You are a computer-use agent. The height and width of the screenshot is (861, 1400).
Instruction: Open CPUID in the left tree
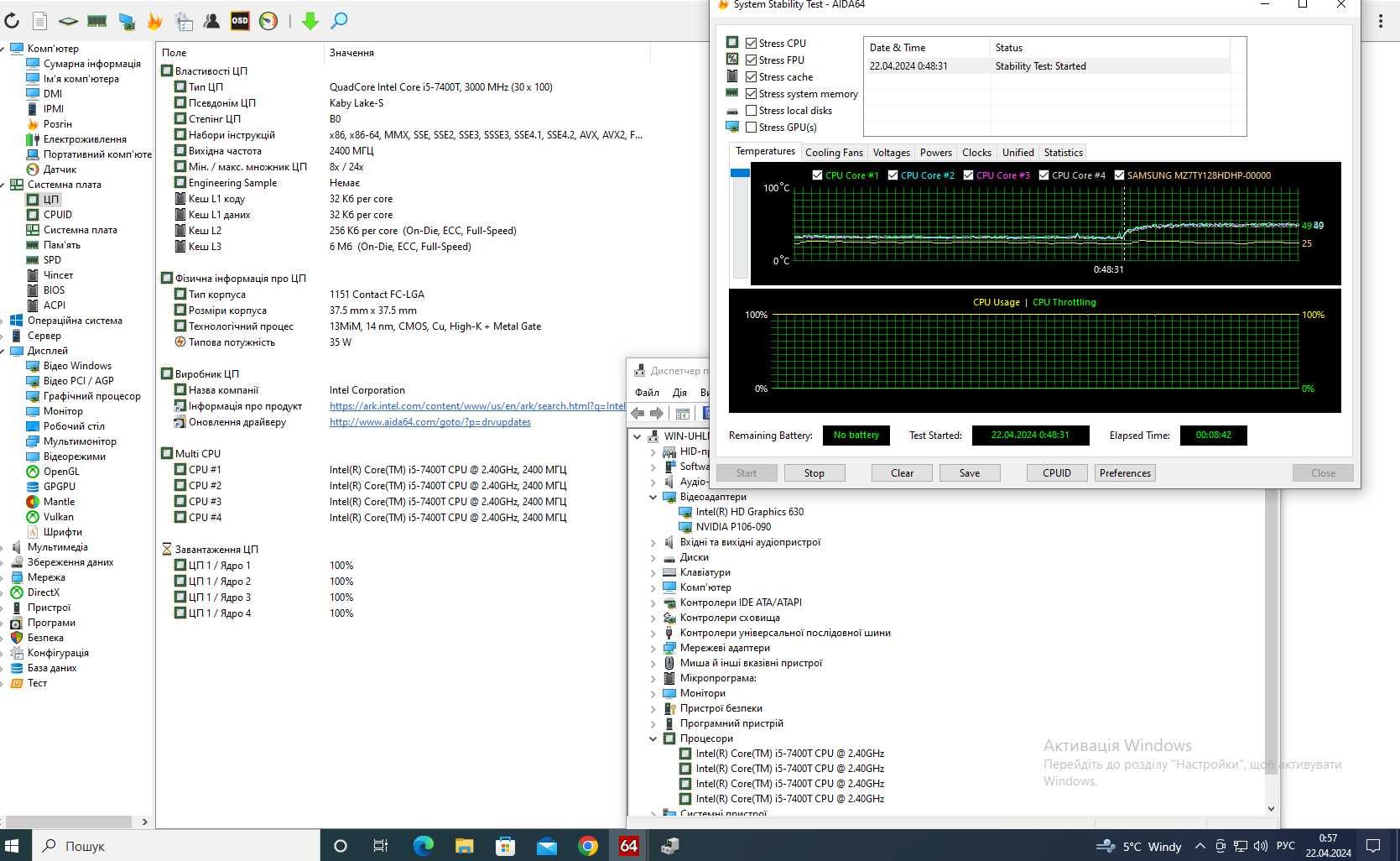(57, 215)
